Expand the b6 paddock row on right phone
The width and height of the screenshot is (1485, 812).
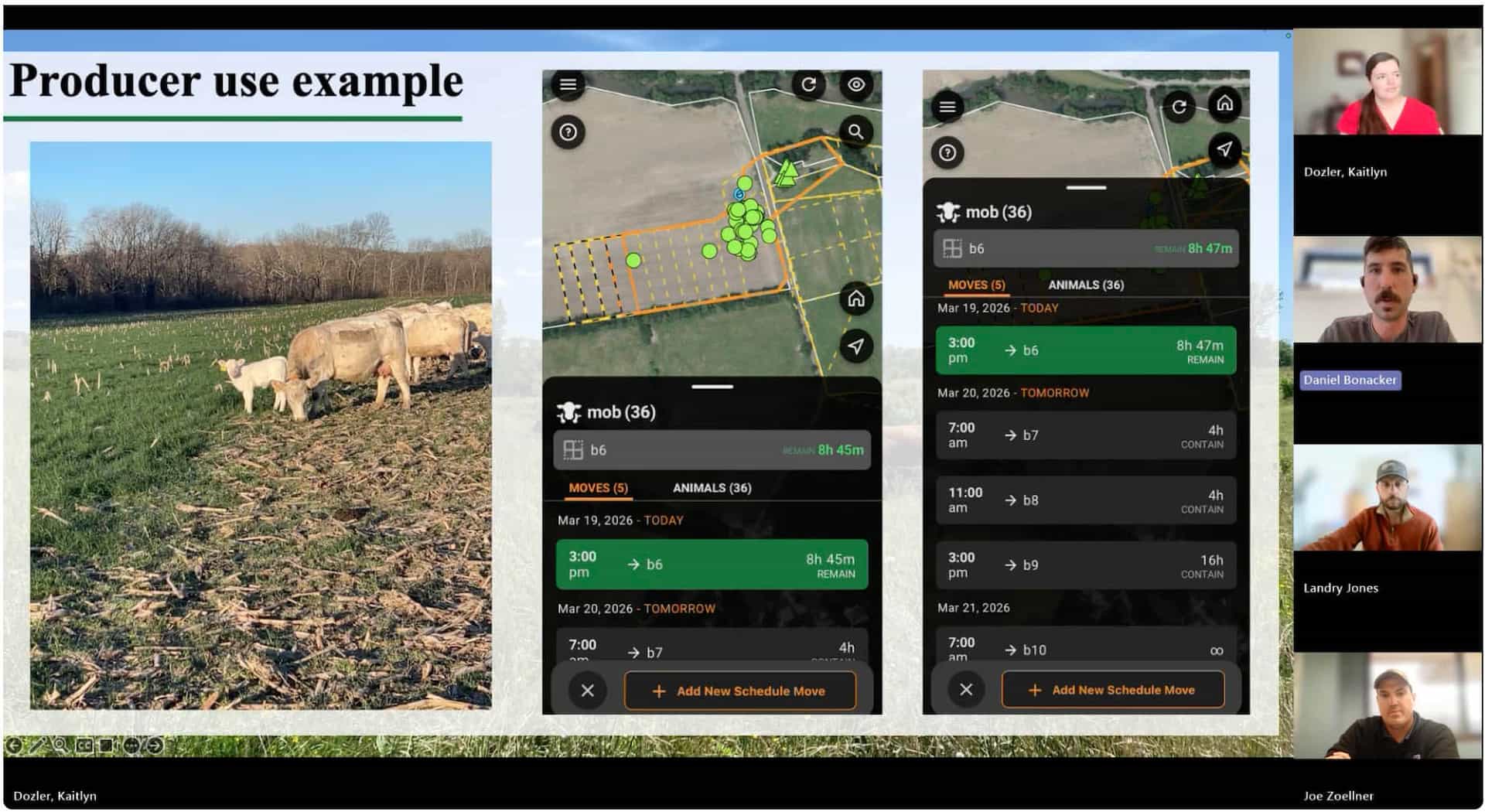[x=1085, y=249]
